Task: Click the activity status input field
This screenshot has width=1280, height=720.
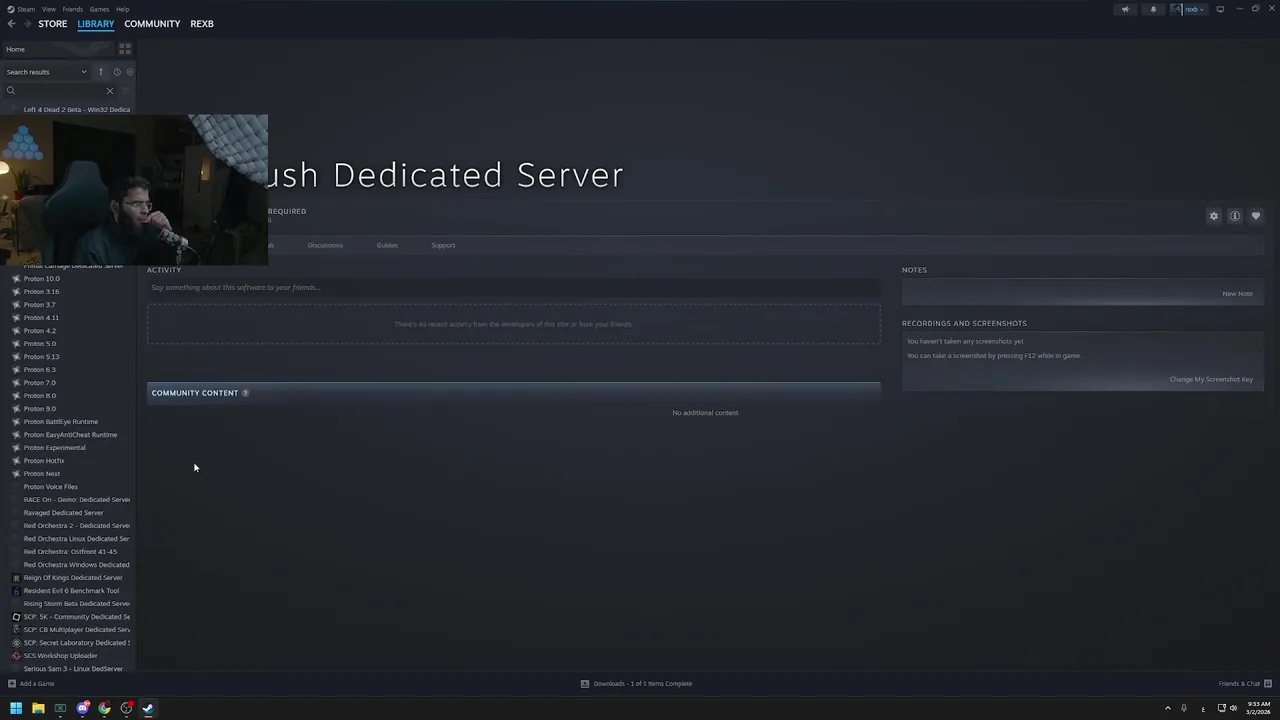Action: pyautogui.click(x=514, y=288)
